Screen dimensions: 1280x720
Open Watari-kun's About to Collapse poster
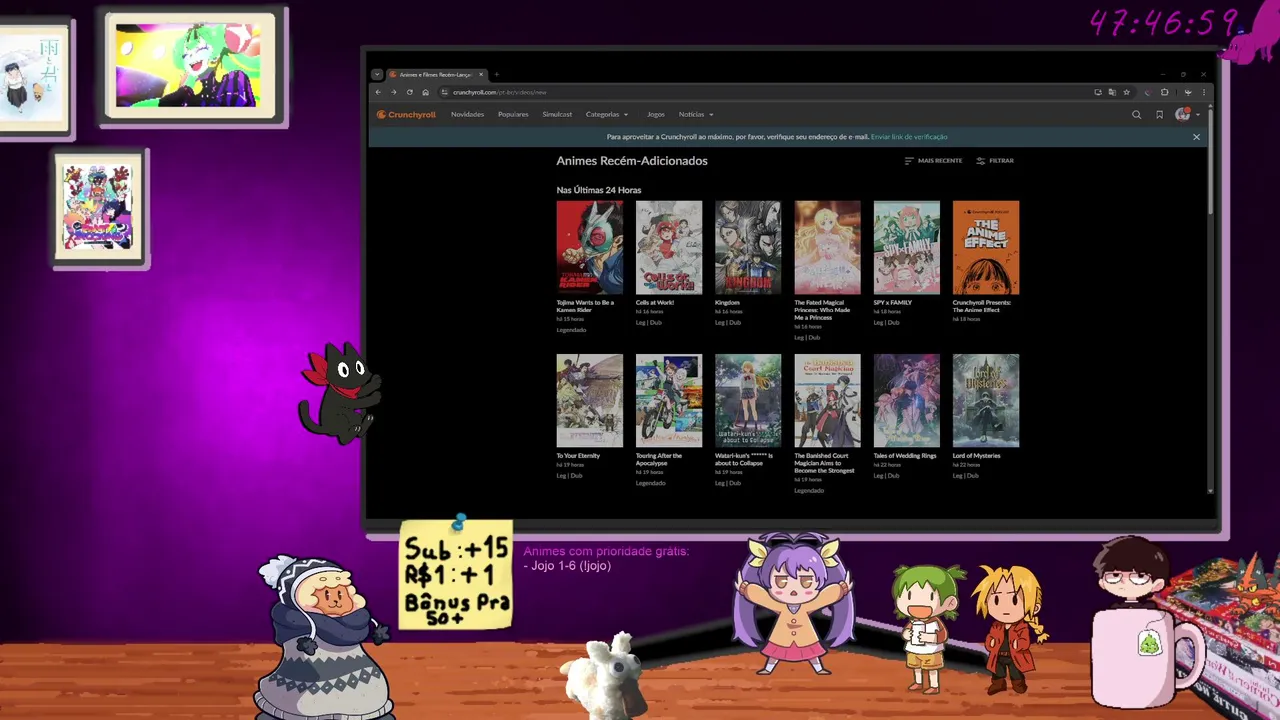[x=748, y=400]
